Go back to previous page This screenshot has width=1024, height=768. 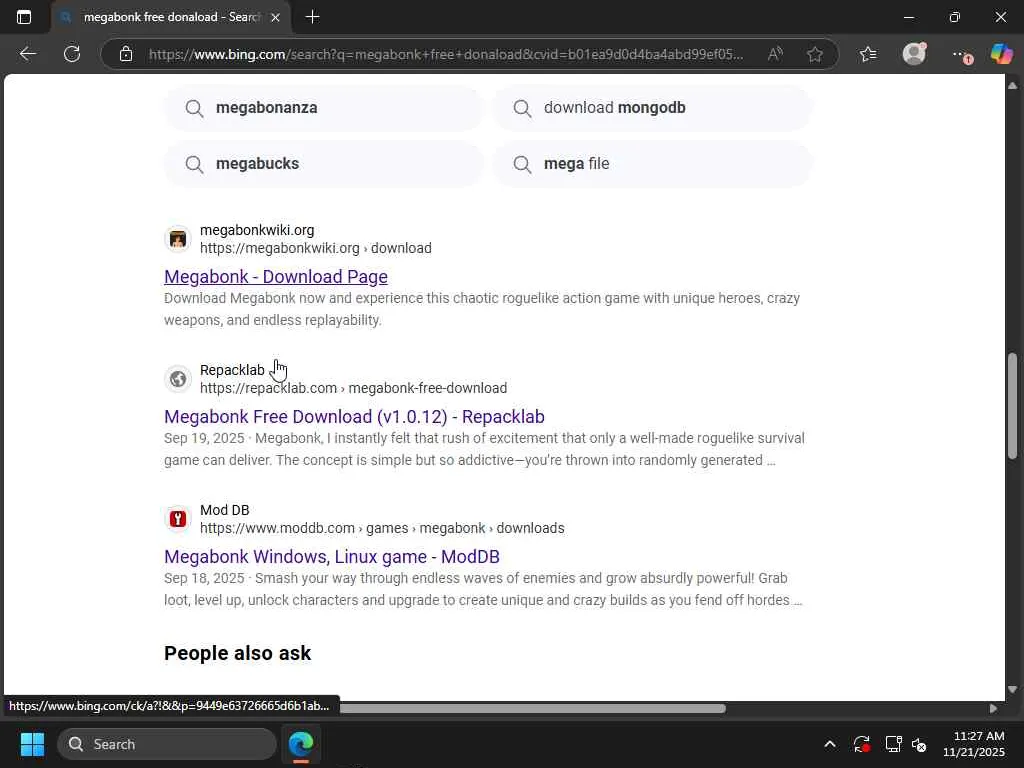coord(27,54)
